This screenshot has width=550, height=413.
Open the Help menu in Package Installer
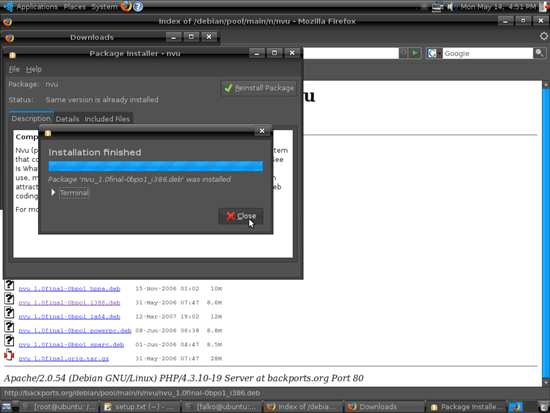click(34, 69)
